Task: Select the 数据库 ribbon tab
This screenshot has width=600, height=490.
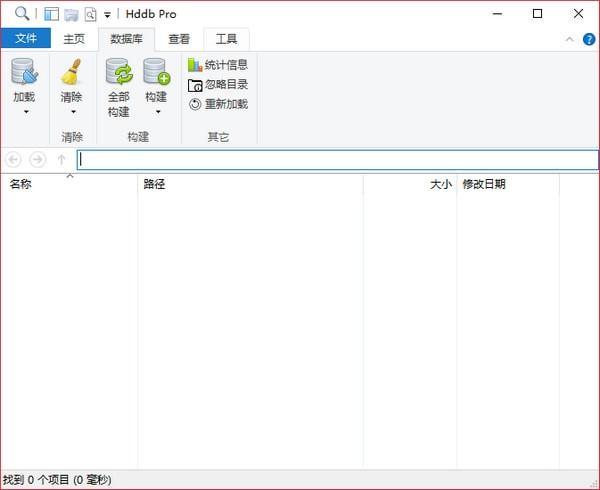Action: tap(126, 39)
